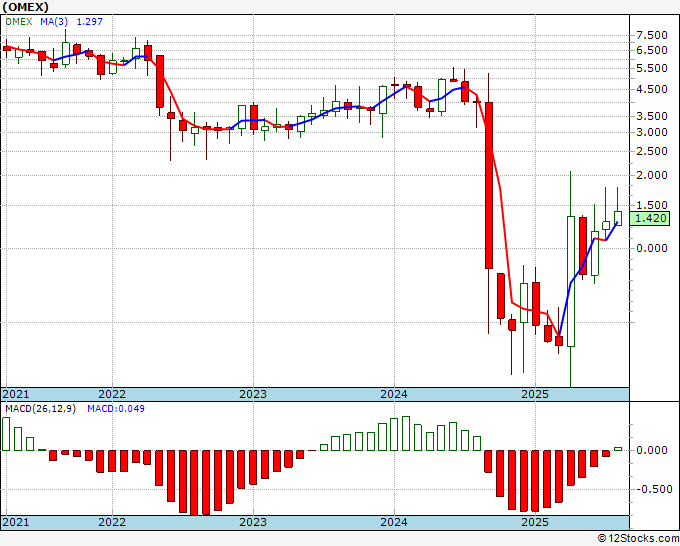Click the 4.500 price axis label

point(651,89)
